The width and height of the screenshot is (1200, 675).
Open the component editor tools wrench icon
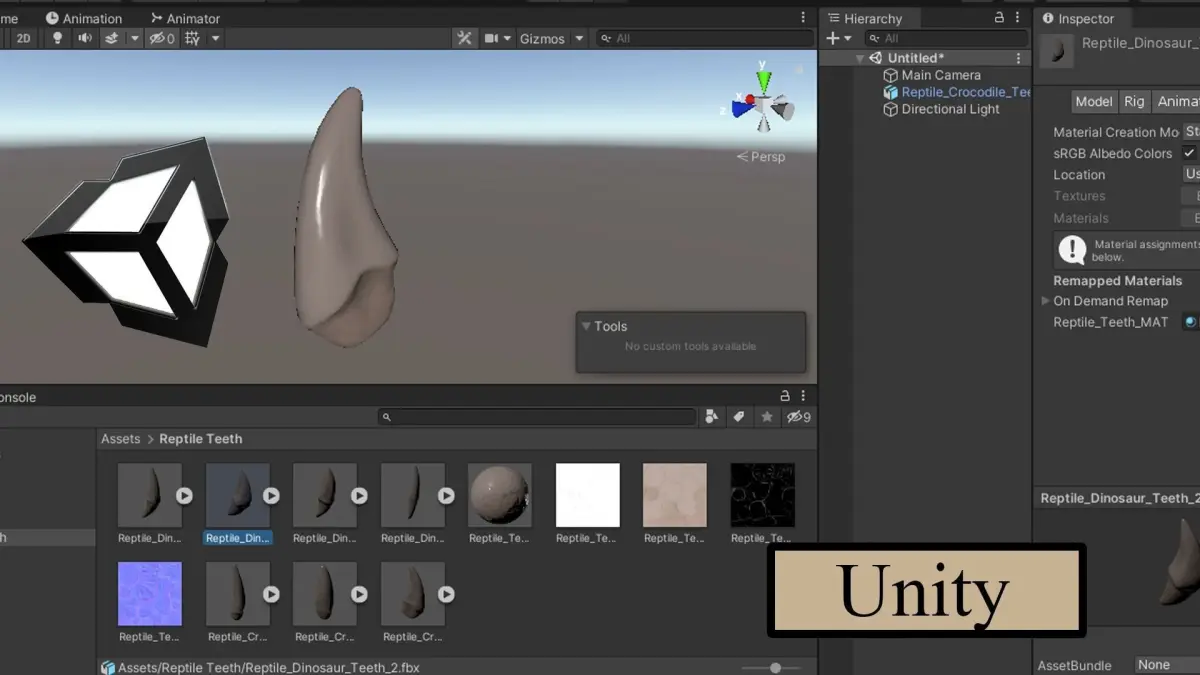[464, 38]
